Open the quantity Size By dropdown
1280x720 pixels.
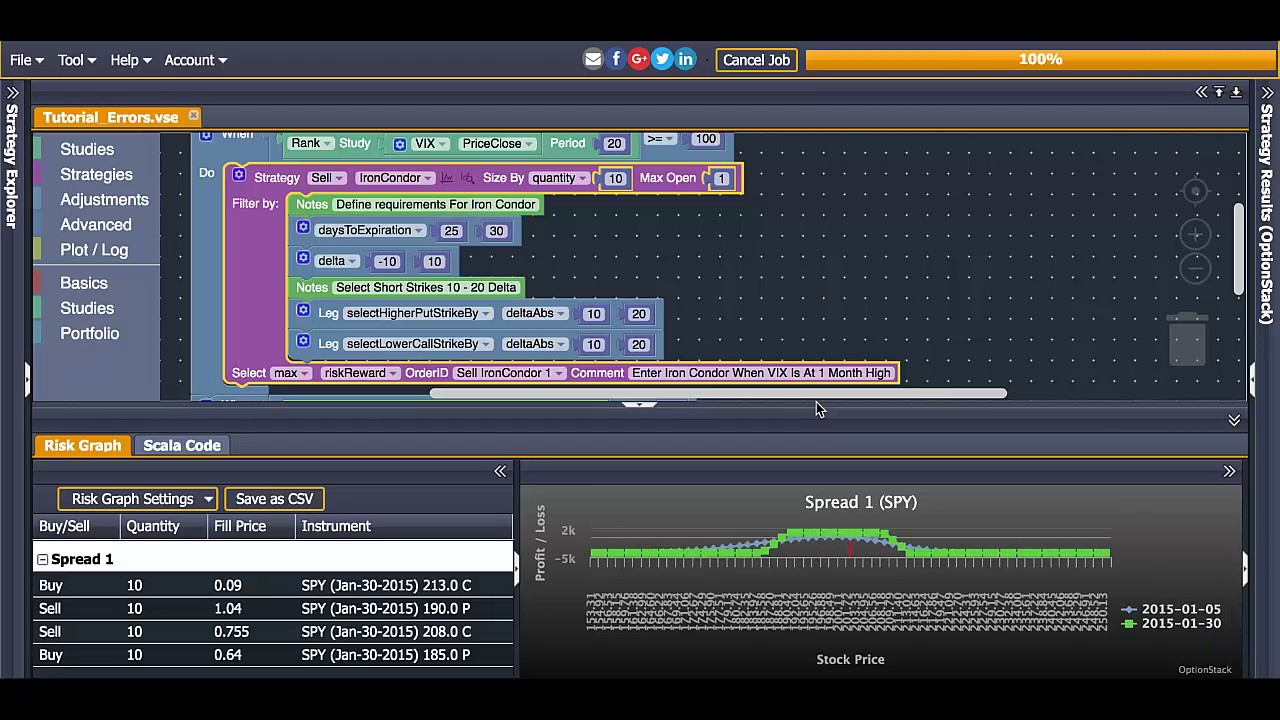(x=559, y=178)
